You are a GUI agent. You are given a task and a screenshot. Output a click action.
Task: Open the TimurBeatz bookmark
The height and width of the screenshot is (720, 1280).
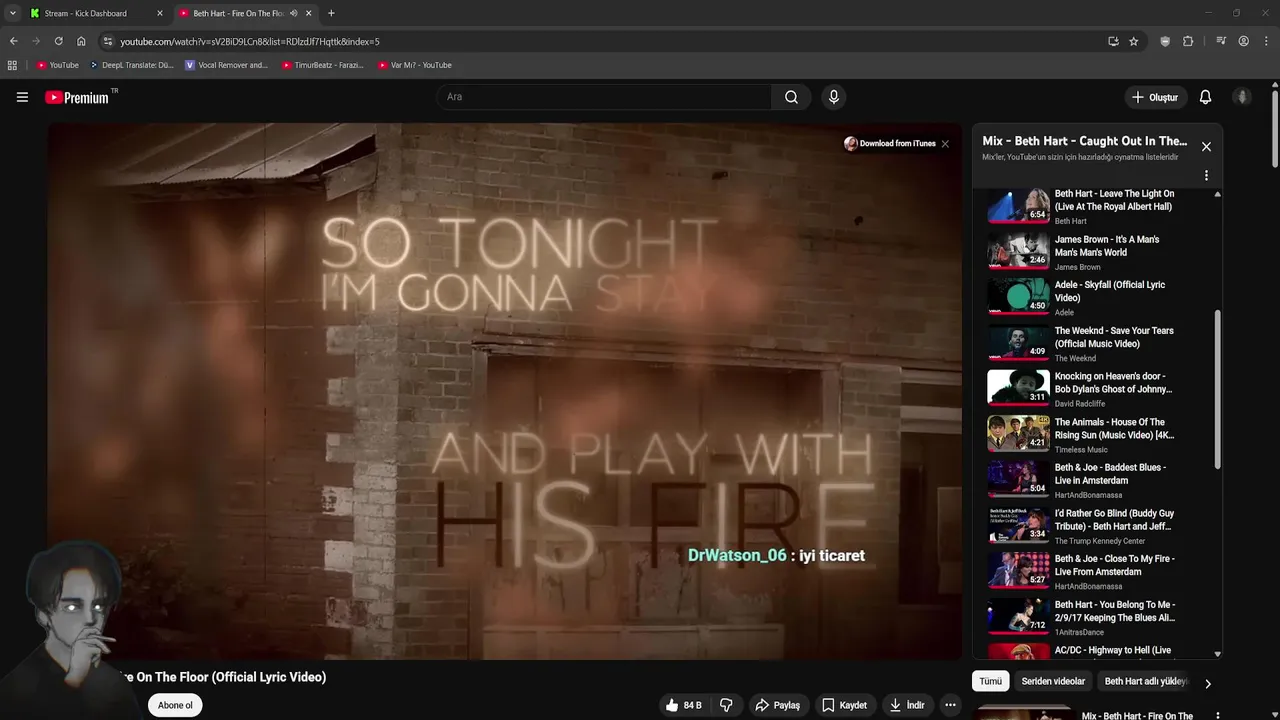pos(323,65)
